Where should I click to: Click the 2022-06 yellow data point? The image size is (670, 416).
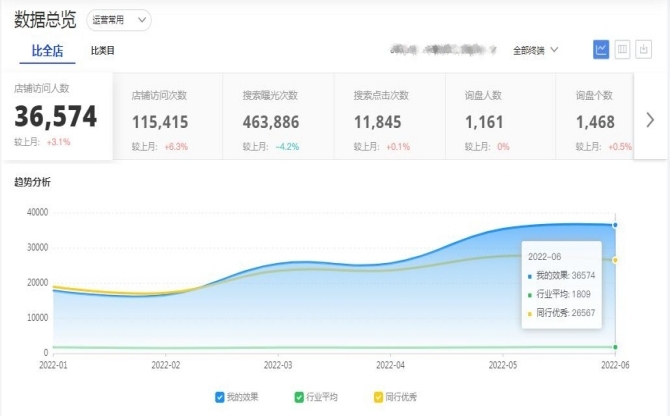615,260
